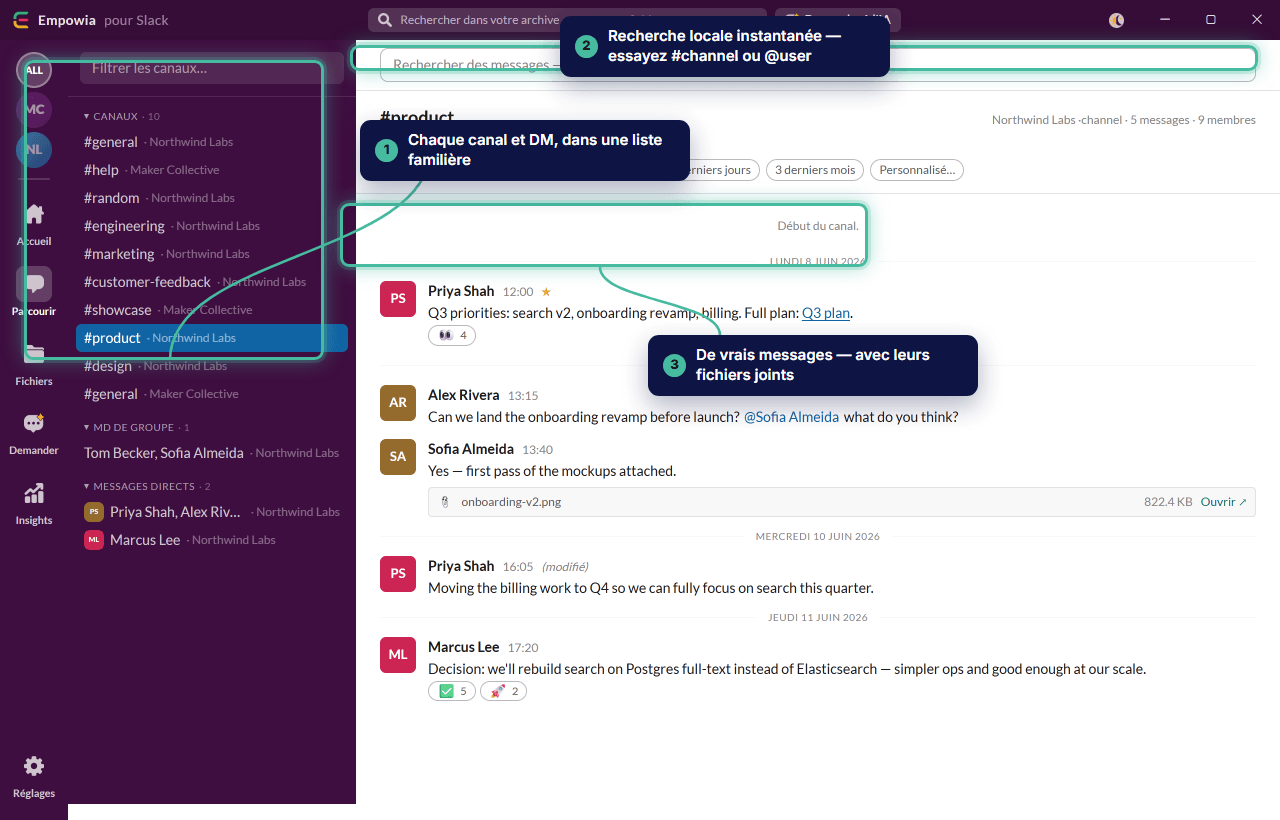
Task: Open #general in Maker Collective
Action: (x=212, y=394)
